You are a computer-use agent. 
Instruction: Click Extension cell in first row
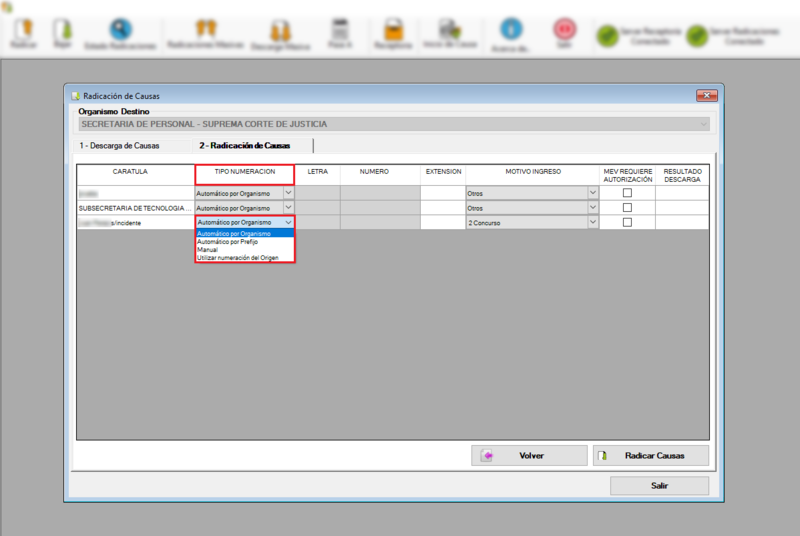(x=443, y=193)
